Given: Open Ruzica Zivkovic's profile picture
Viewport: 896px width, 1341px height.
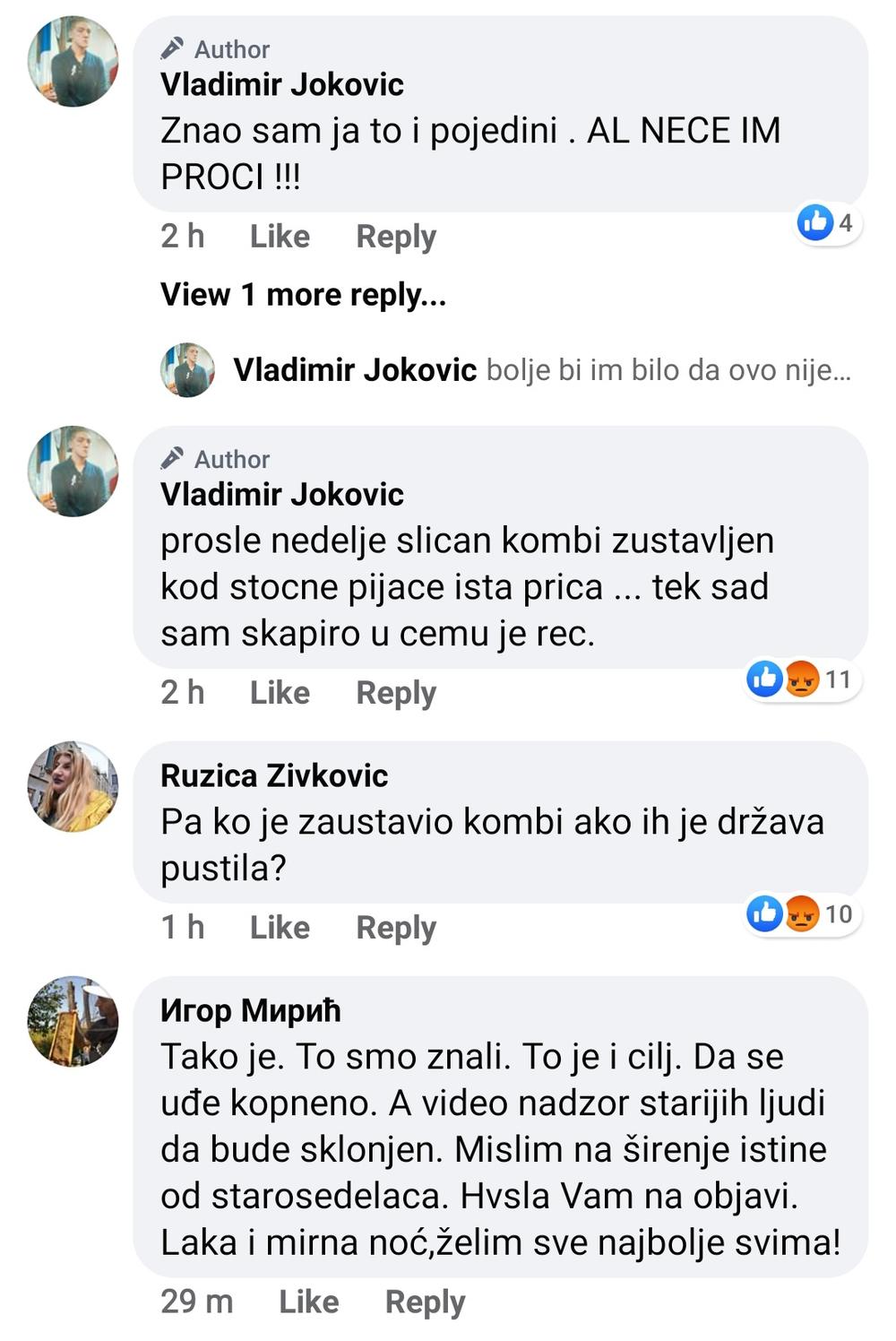Looking at the screenshot, I should click(73, 786).
